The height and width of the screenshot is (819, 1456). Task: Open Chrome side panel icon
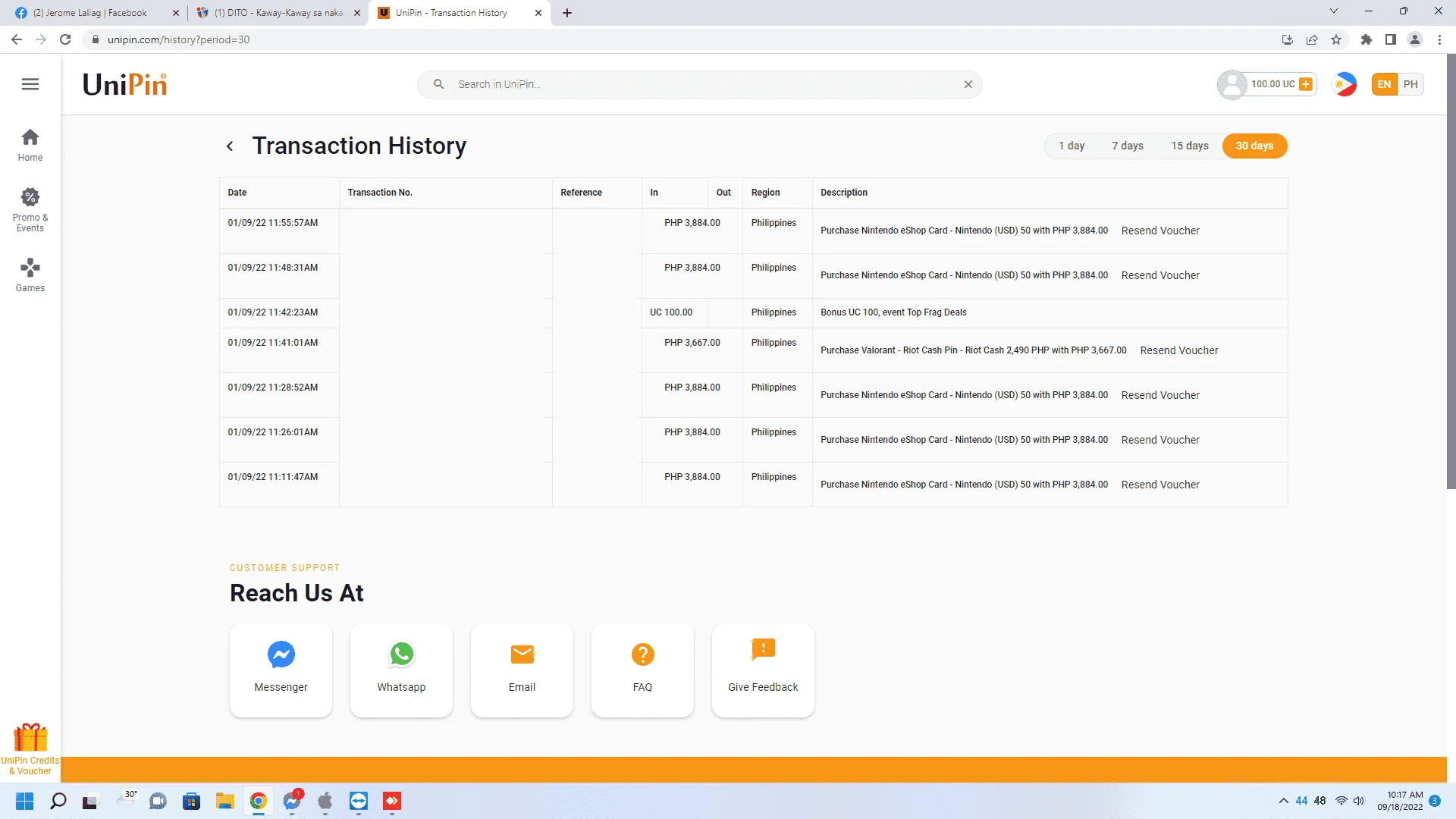coord(1390,39)
